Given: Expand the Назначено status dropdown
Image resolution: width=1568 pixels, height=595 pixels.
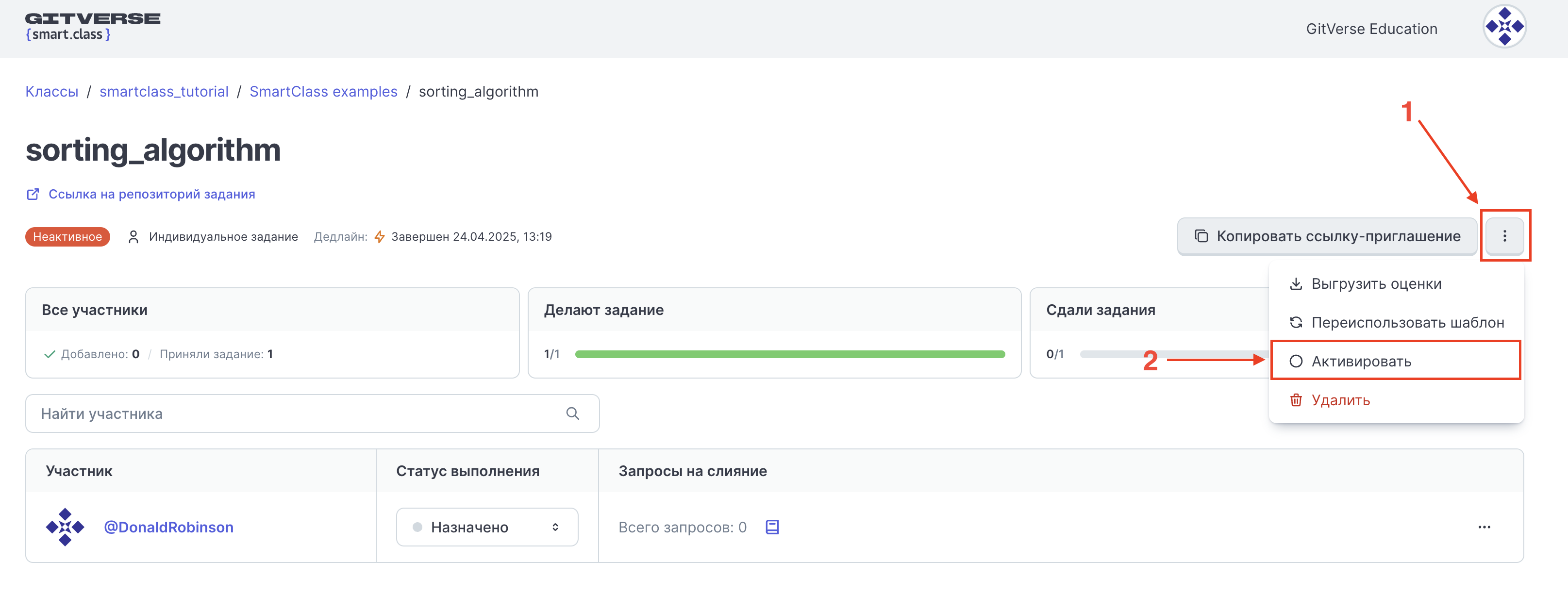Looking at the screenshot, I should [487, 527].
